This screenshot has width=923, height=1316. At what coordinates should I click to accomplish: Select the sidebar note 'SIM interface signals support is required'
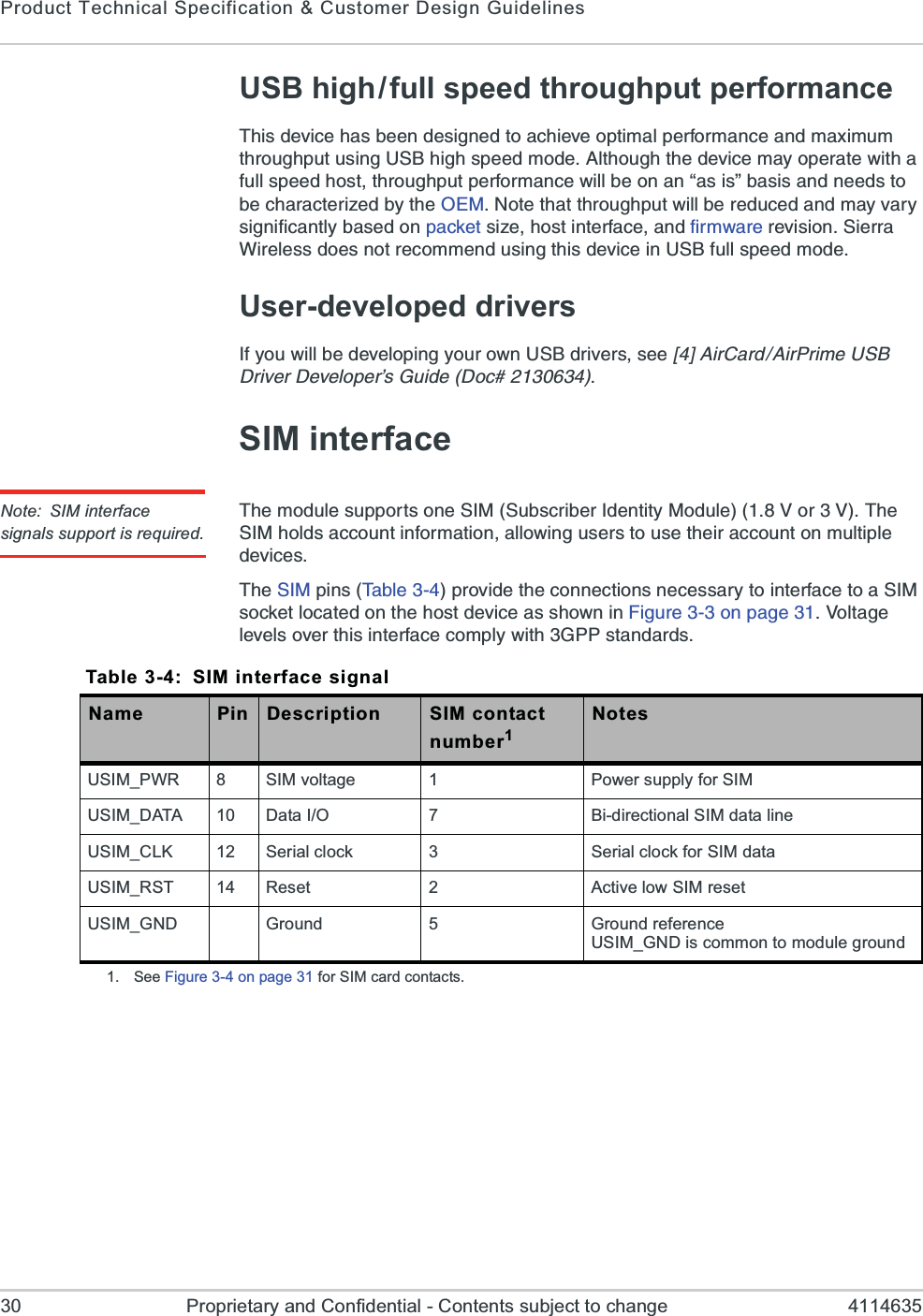(x=102, y=522)
